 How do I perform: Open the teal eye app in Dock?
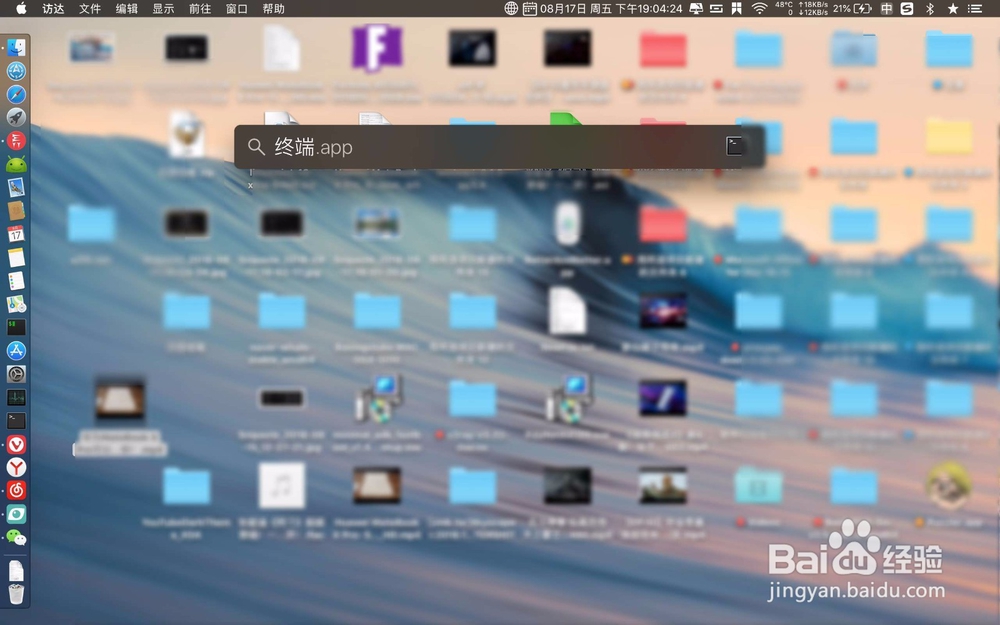pyautogui.click(x=16, y=514)
